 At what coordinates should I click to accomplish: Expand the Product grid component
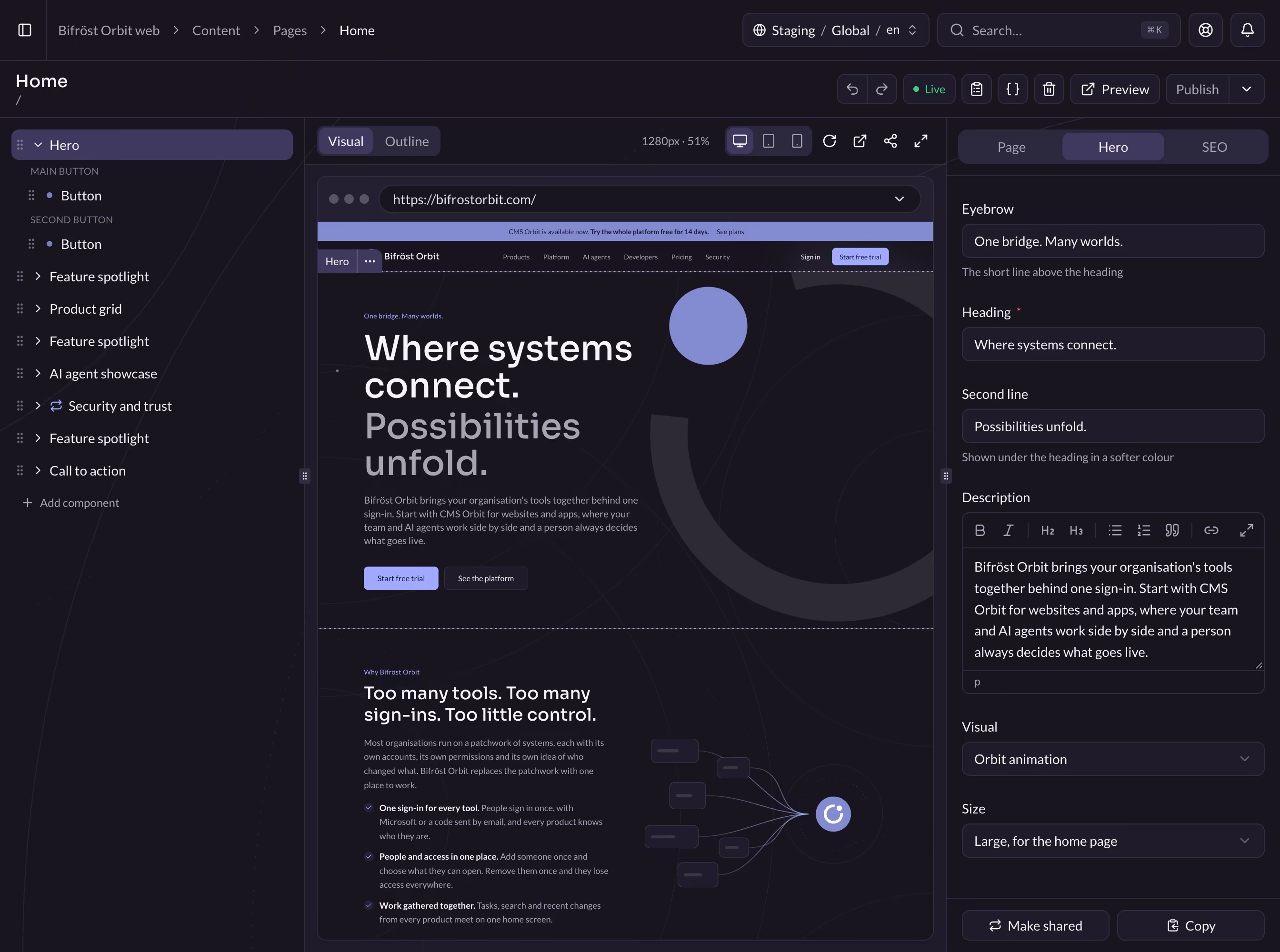[x=38, y=309]
